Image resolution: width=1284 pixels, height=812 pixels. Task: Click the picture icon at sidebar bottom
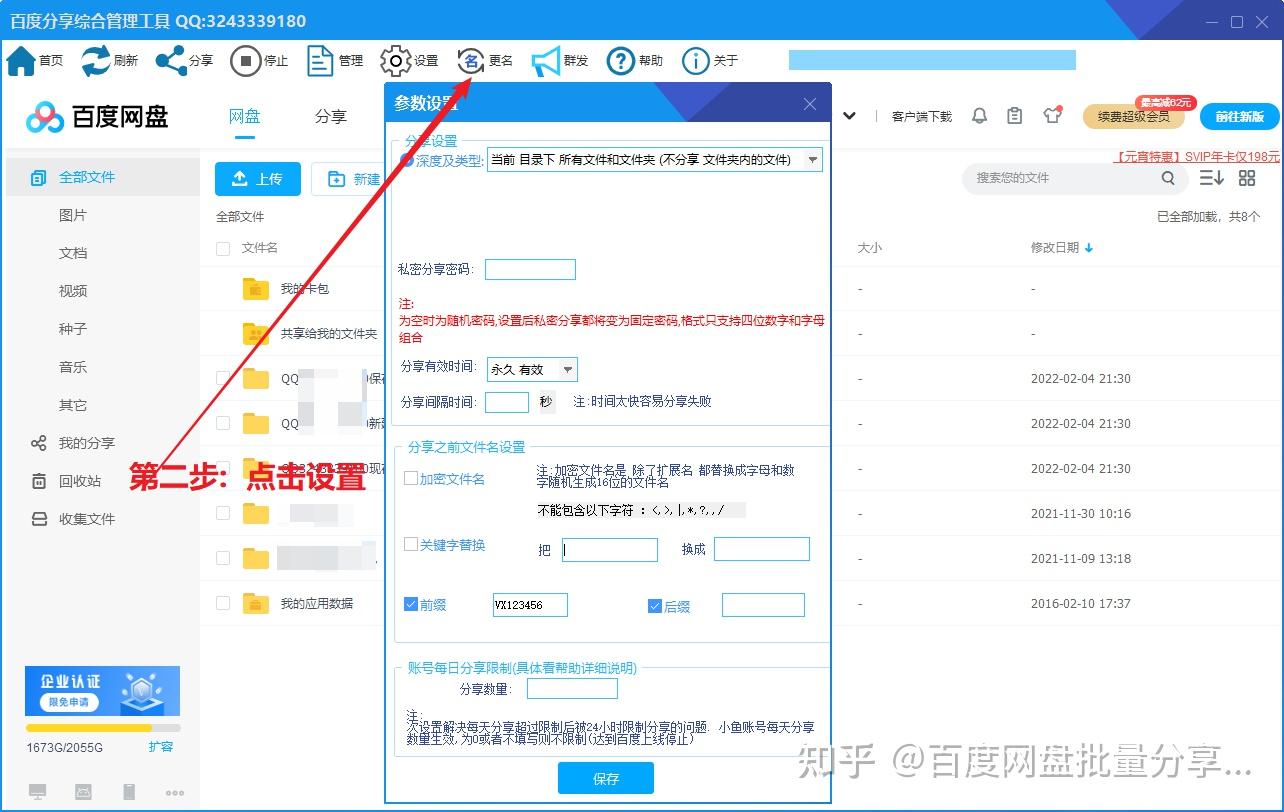click(84, 792)
